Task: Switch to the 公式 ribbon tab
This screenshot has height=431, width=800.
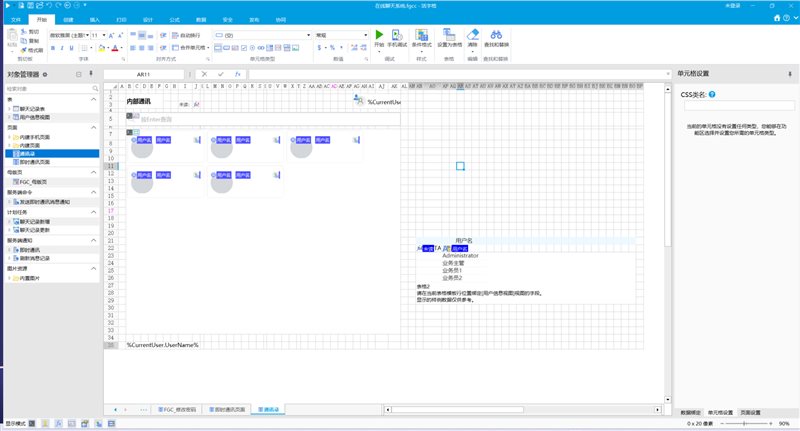Action: [x=174, y=20]
